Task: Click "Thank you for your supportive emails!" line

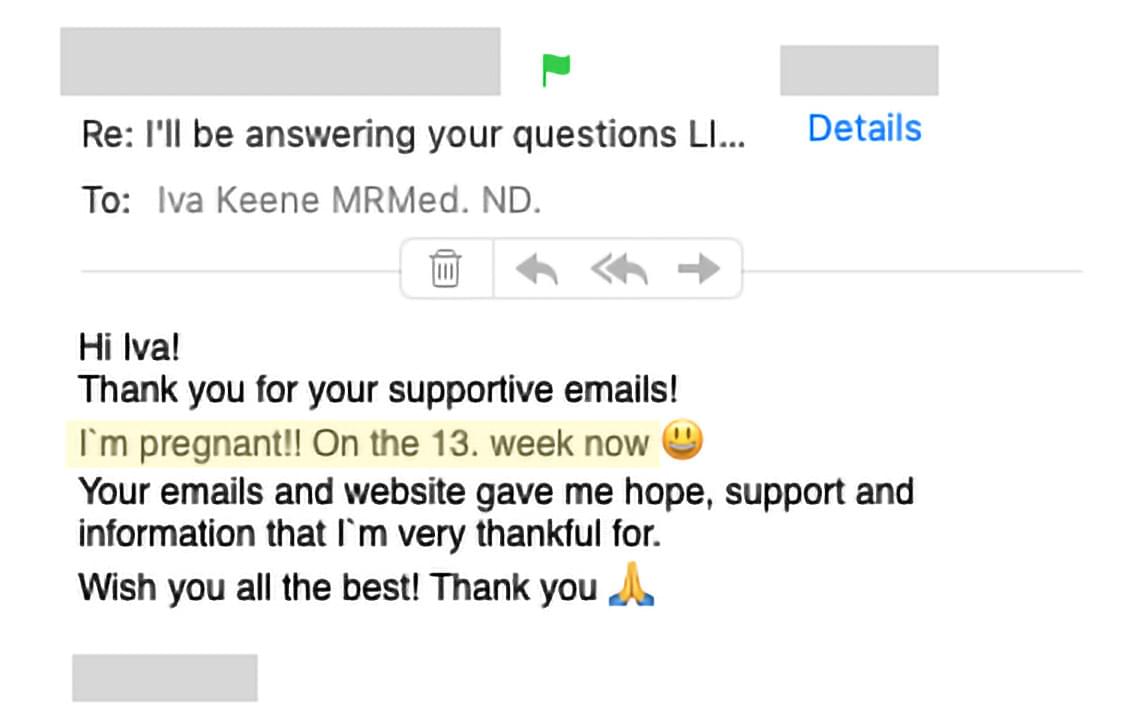Action: (378, 390)
